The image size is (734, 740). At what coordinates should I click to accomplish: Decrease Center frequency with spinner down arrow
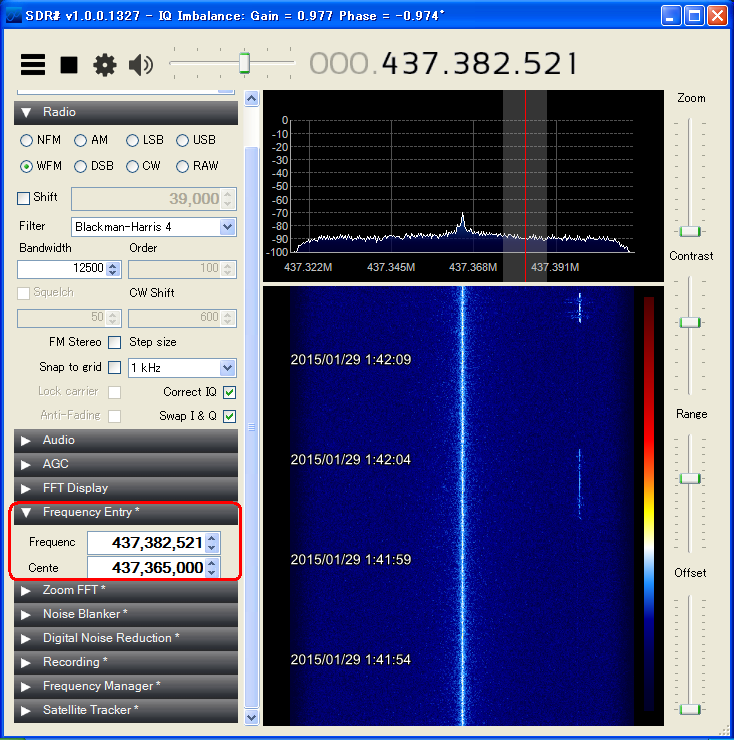click(x=212, y=572)
